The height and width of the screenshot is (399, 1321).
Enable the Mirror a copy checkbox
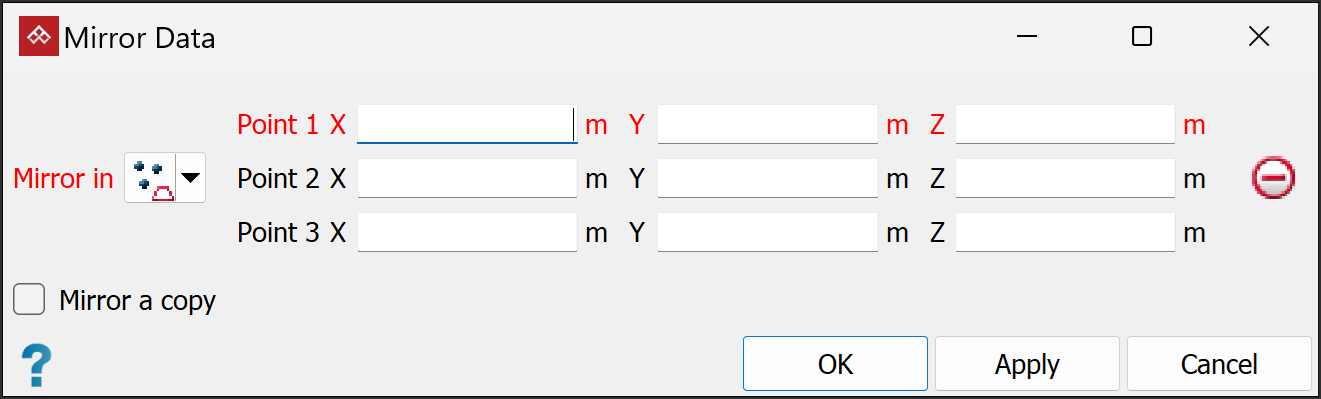[29, 299]
